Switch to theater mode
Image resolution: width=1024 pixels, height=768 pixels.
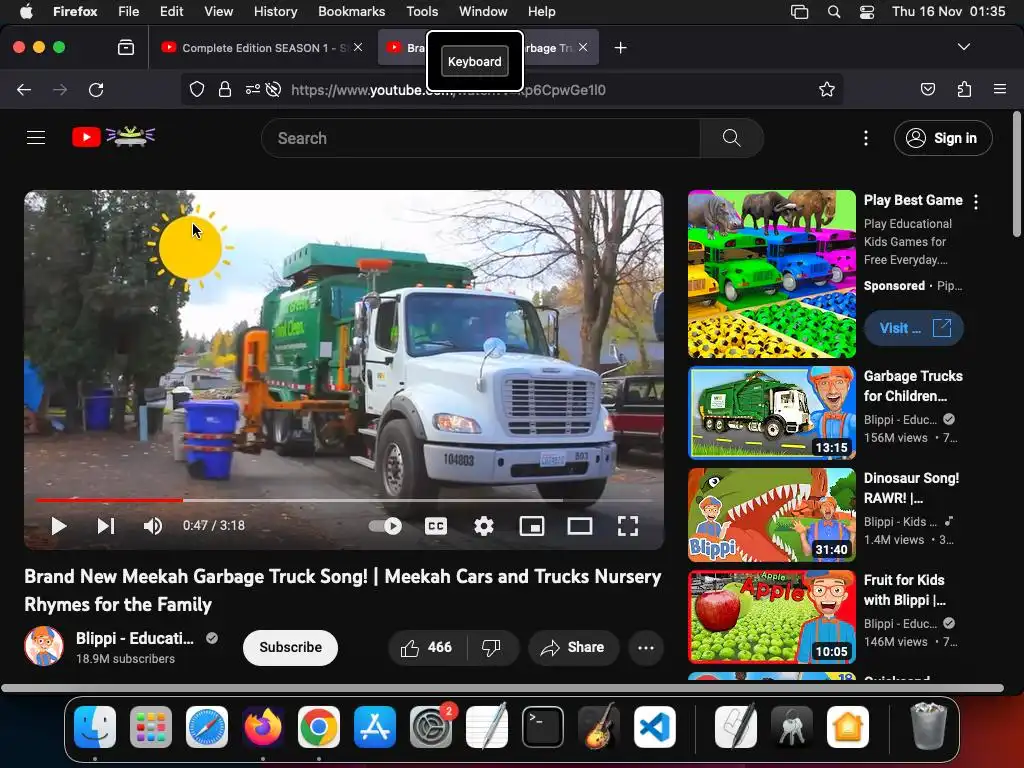point(580,526)
